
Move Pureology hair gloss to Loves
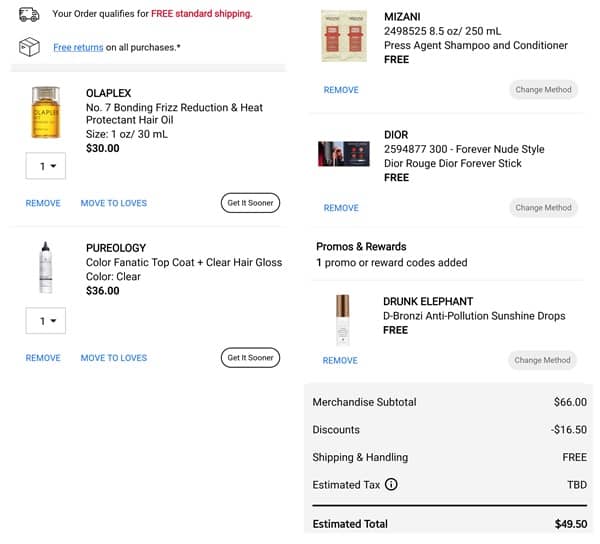pos(113,358)
